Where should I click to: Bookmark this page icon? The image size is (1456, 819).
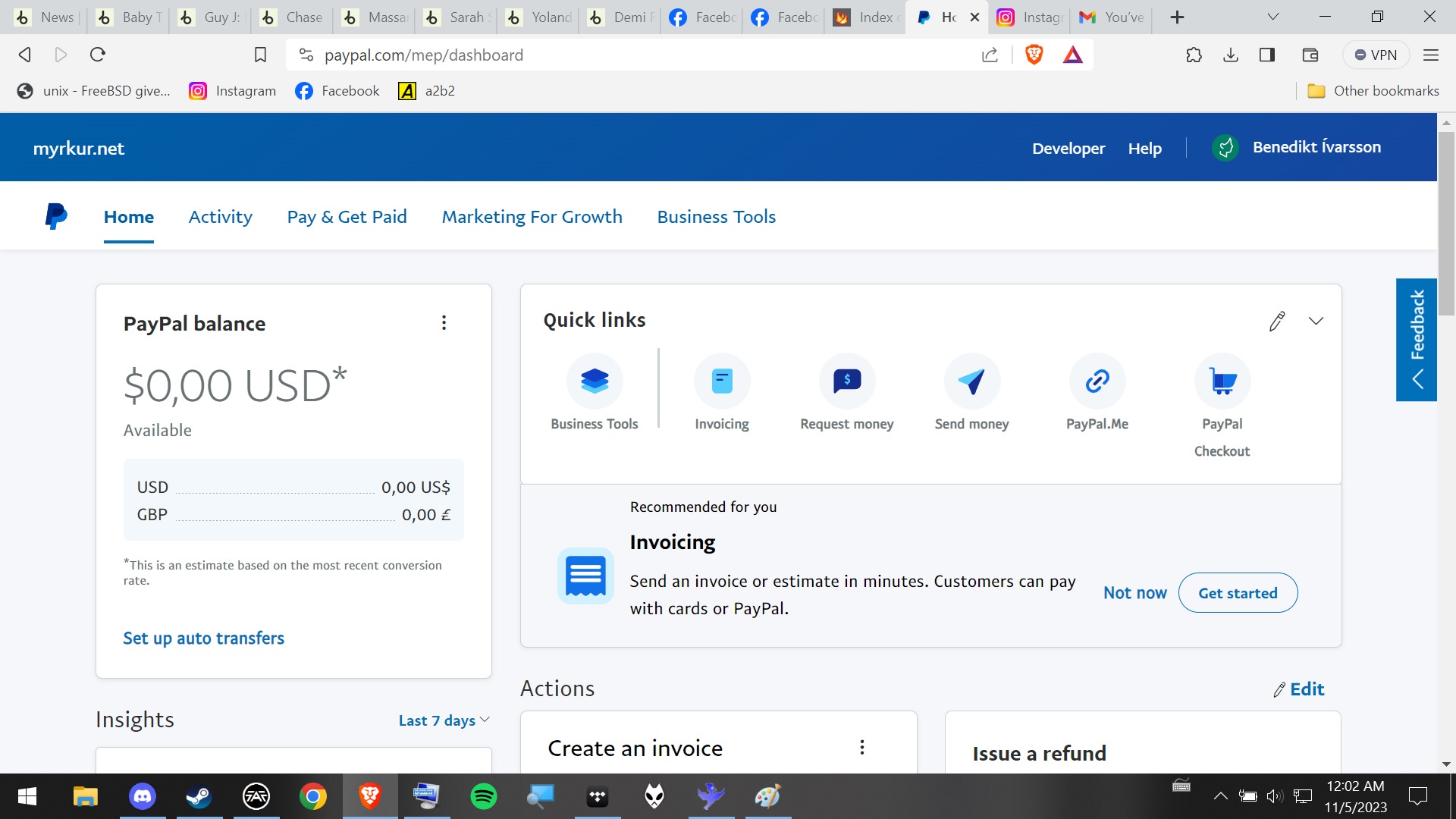260,55
